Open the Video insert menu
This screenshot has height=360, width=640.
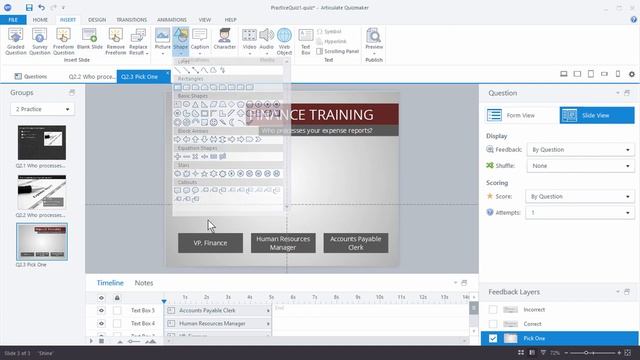249,41
